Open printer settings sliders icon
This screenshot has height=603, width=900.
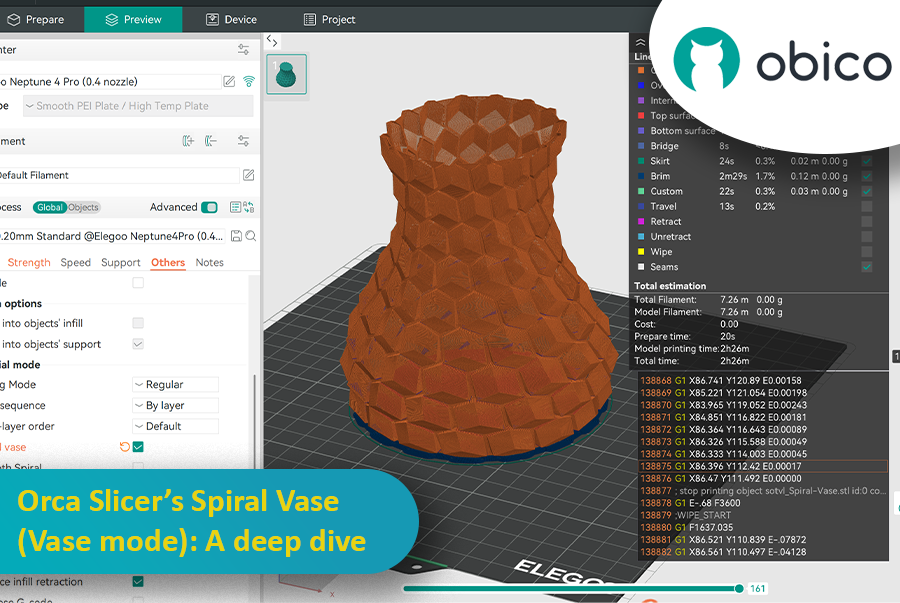(243, 49)
